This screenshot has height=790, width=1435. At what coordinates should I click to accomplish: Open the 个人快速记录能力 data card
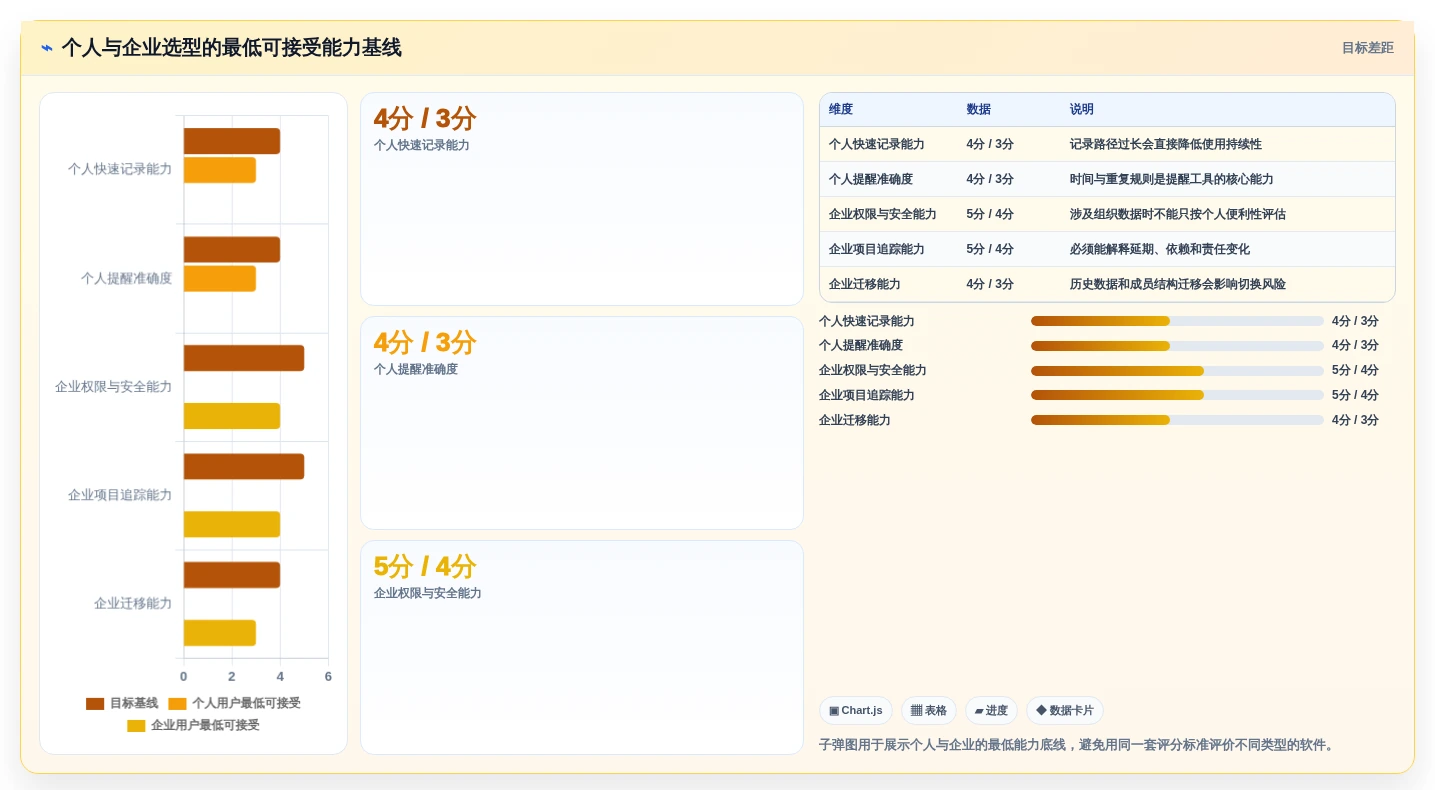pyautogui.click(x=582, y=199)
